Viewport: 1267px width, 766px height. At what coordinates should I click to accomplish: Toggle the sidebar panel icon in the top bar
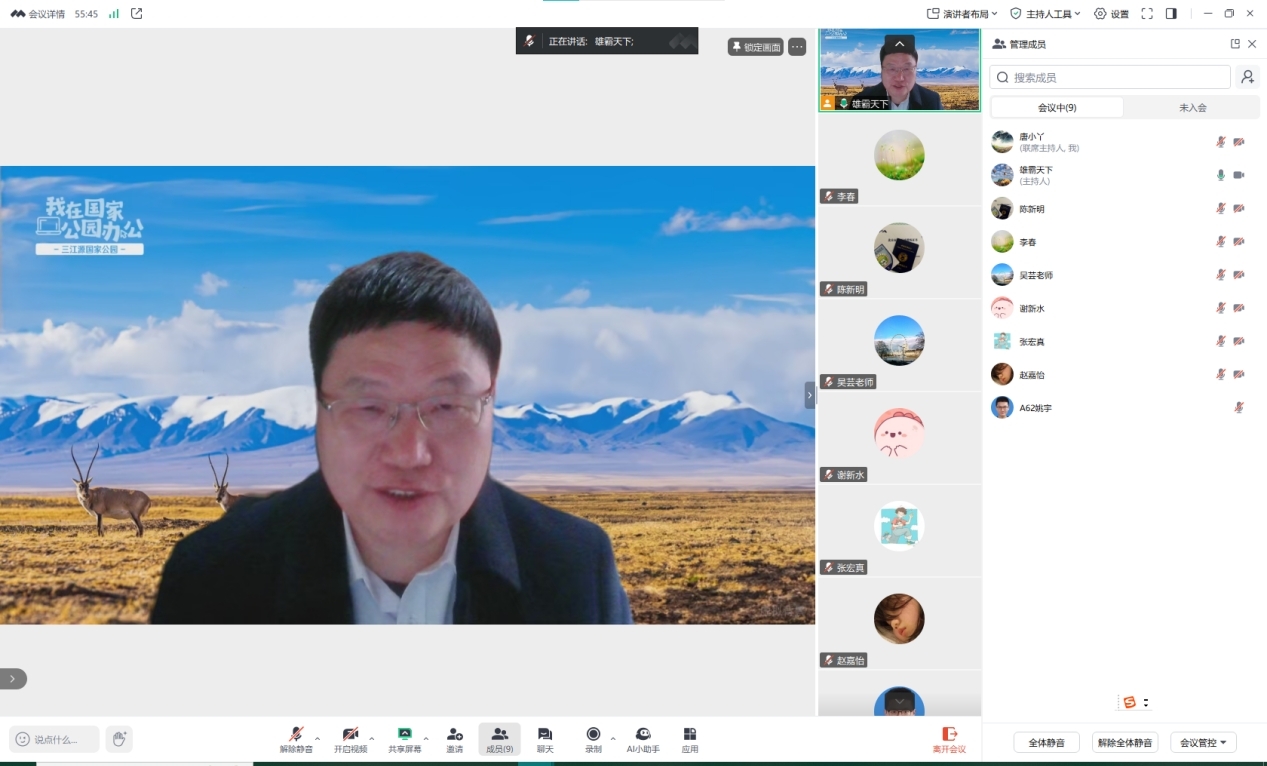[1171, 14]
